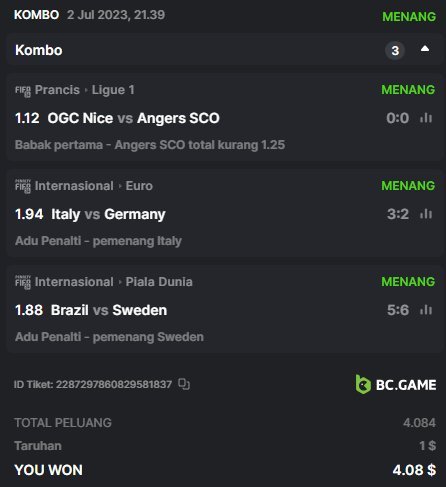Click the BC.GAME logo
This screenshot has height=487, width=446.
[x=396, y=385]
